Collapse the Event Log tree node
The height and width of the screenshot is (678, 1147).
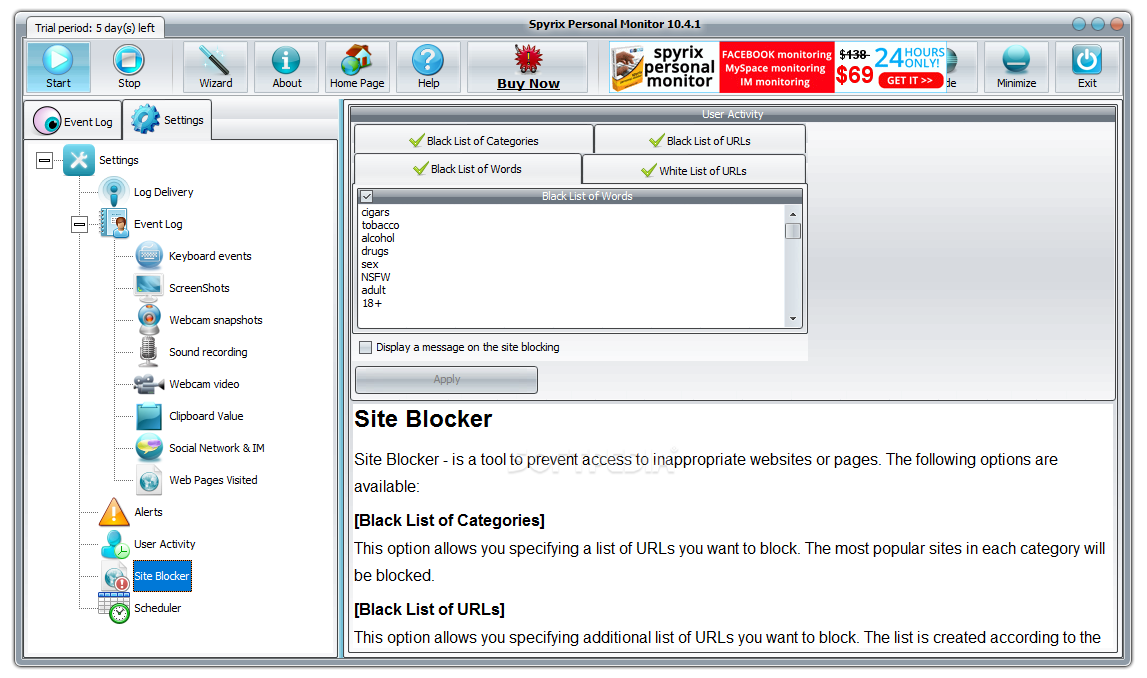pos(80,224)
